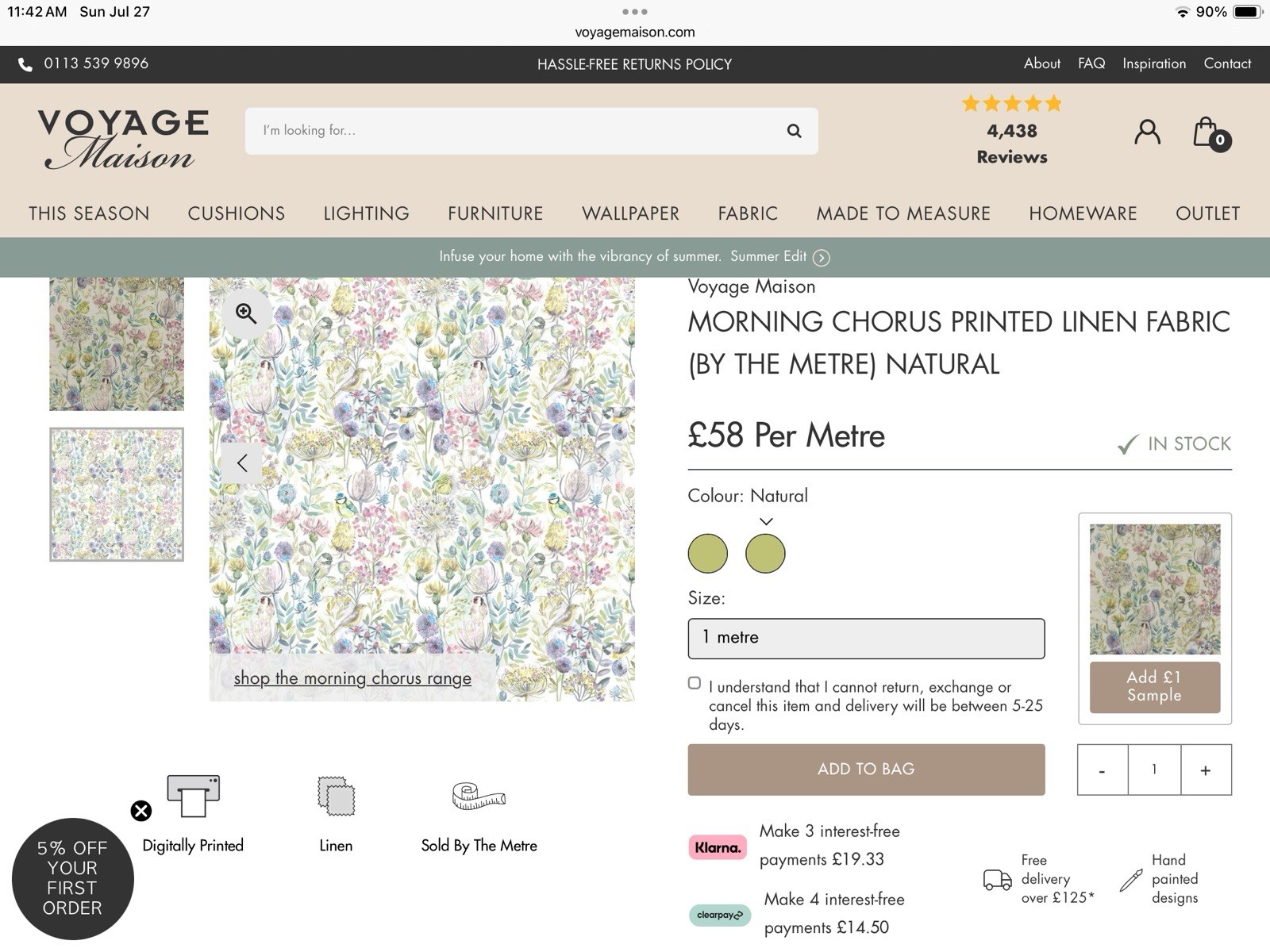Click the In Stock checkmark icon

(1127, 444)
